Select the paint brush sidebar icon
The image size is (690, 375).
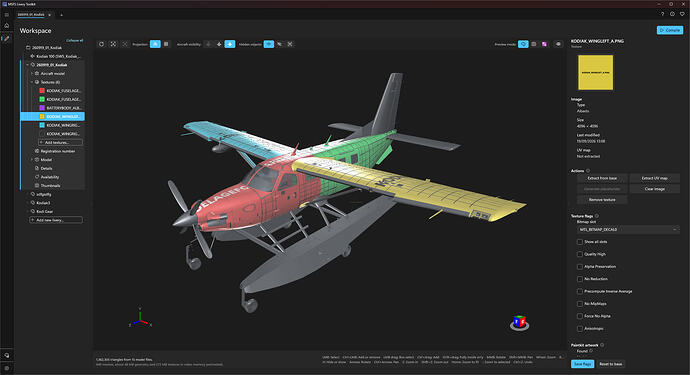tap(7, 38)
